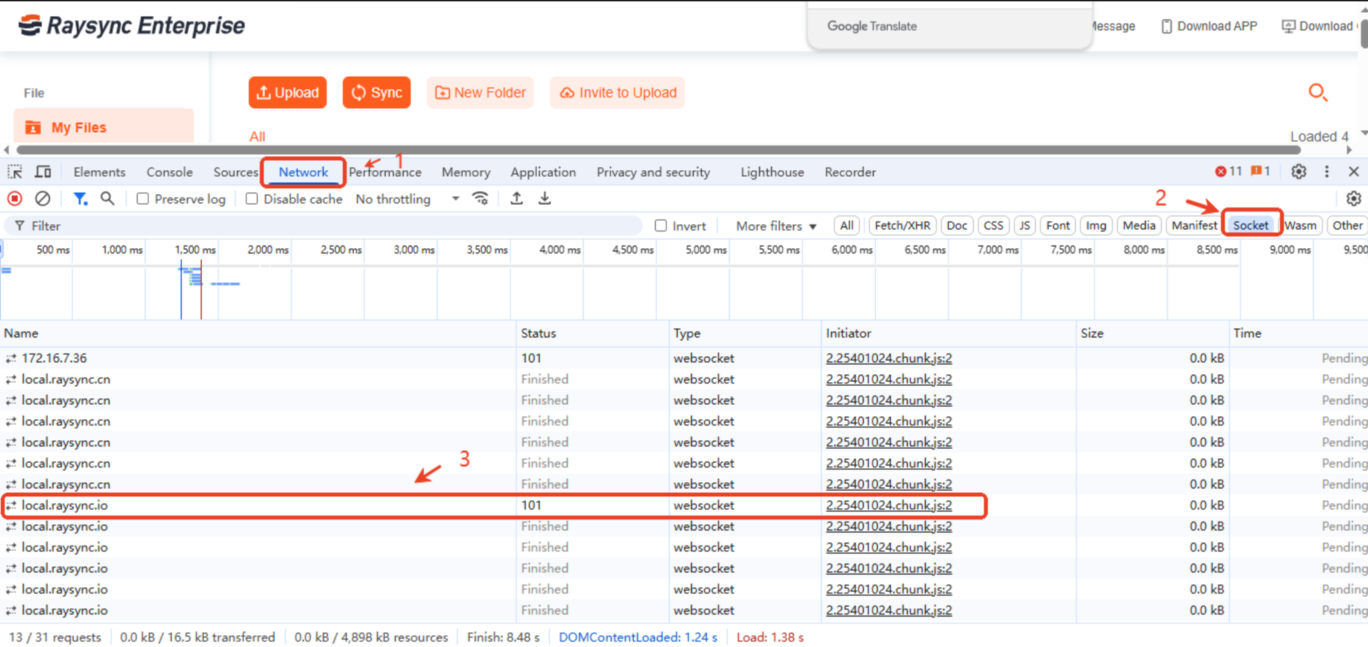Open network conditions wifi icon
Image resolution: width=1368 pixels, height=647 pixels.
[481, 198]
